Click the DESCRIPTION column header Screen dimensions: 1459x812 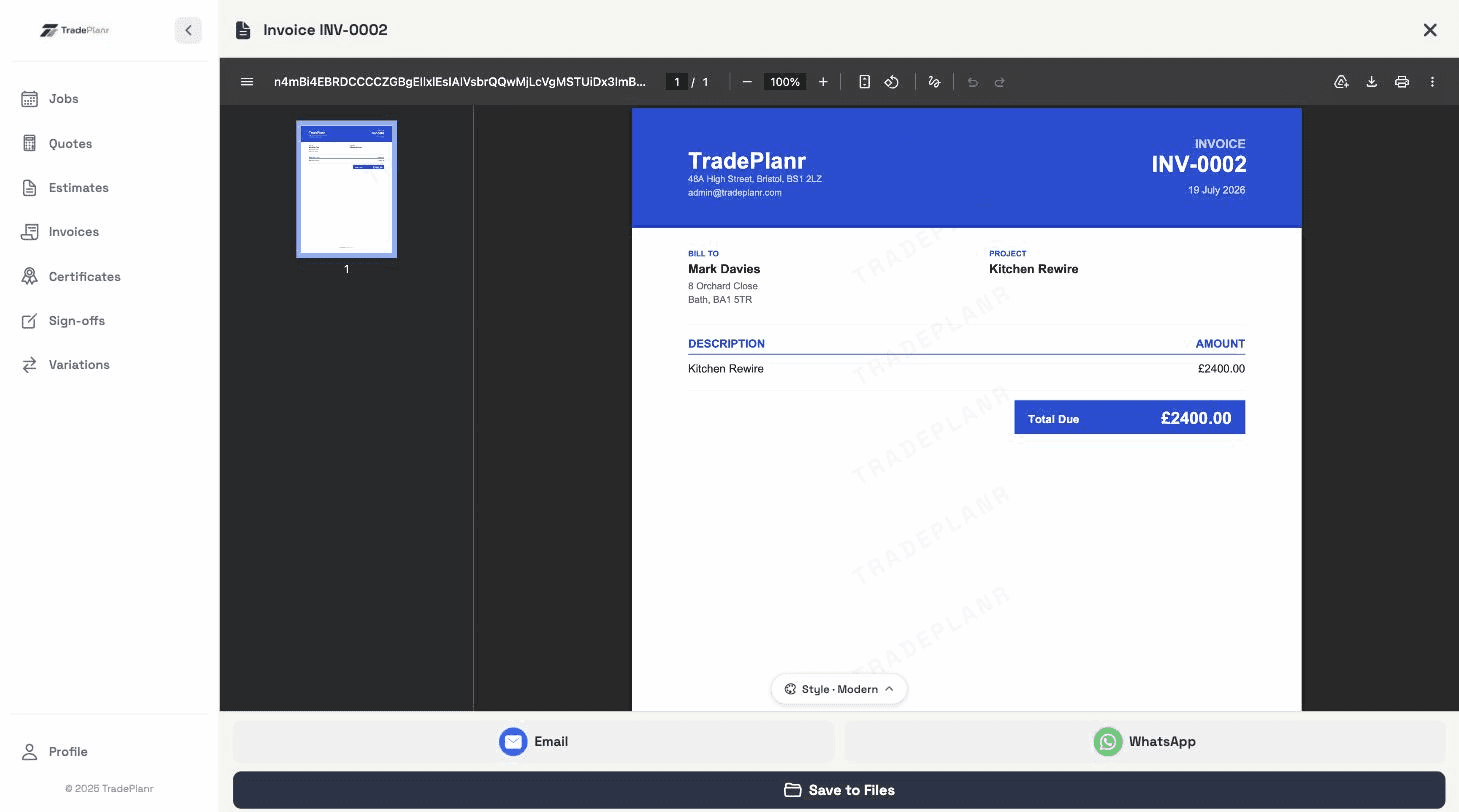coord(726,343)
